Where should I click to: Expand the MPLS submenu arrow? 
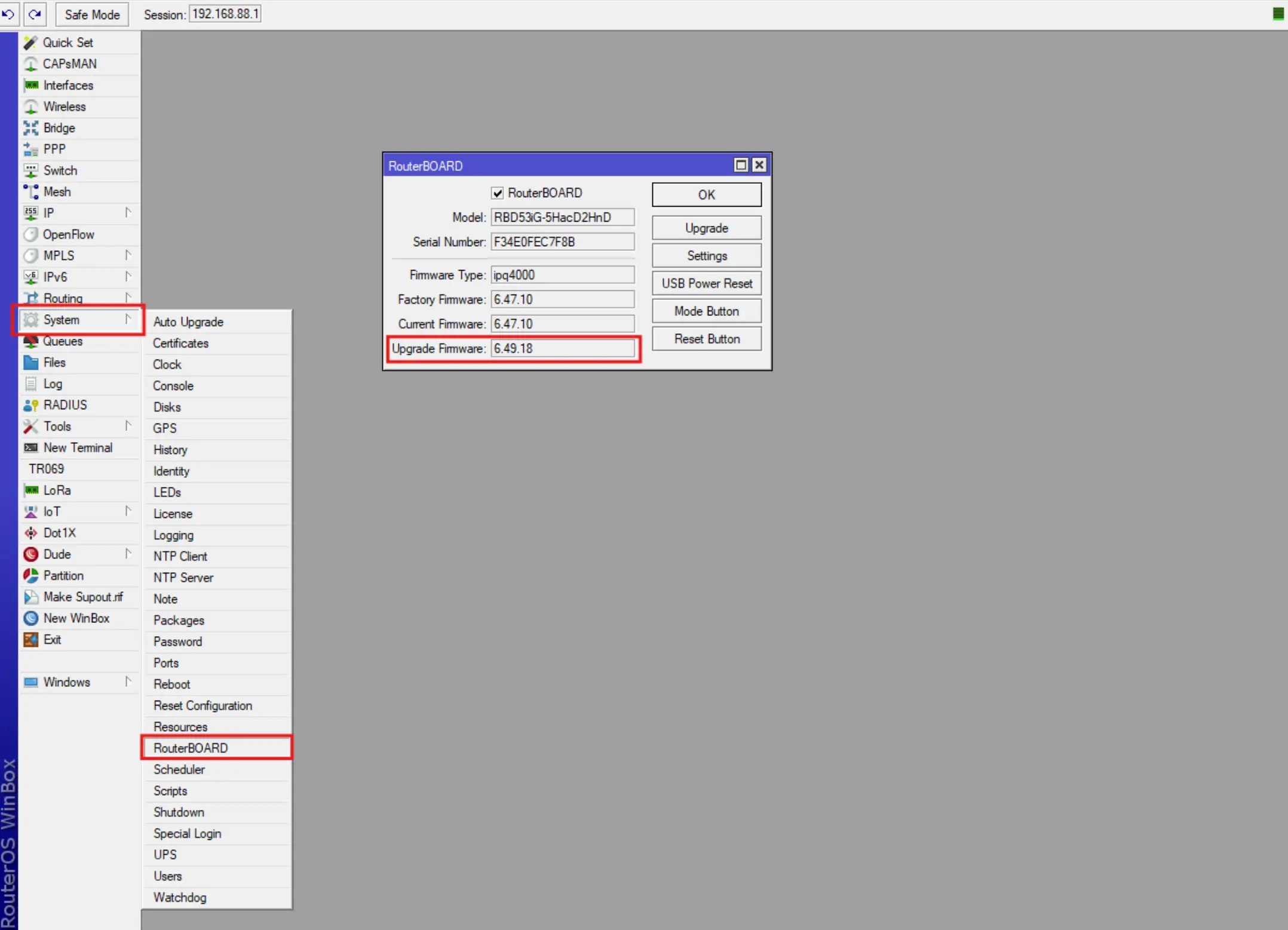click(128, 255)
